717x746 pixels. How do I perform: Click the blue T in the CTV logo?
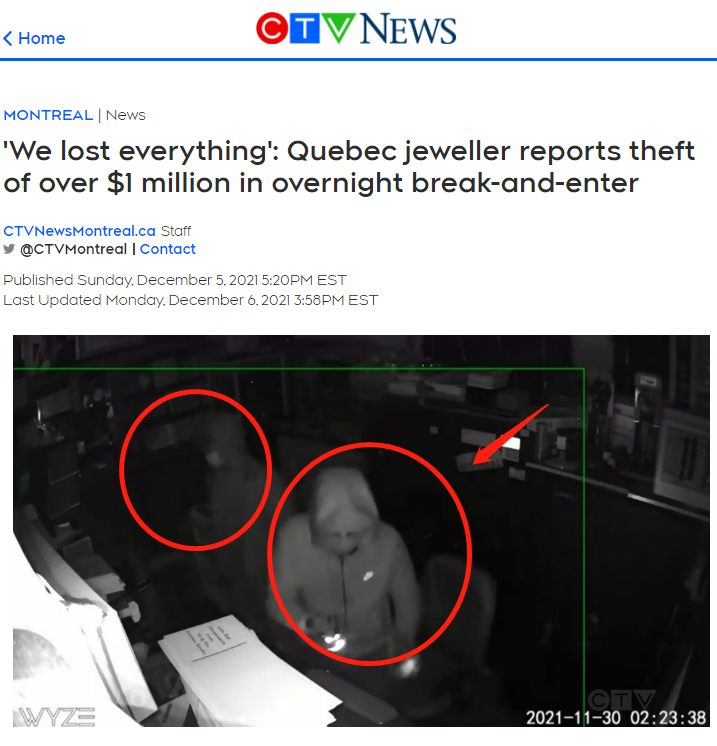point(304,29)
